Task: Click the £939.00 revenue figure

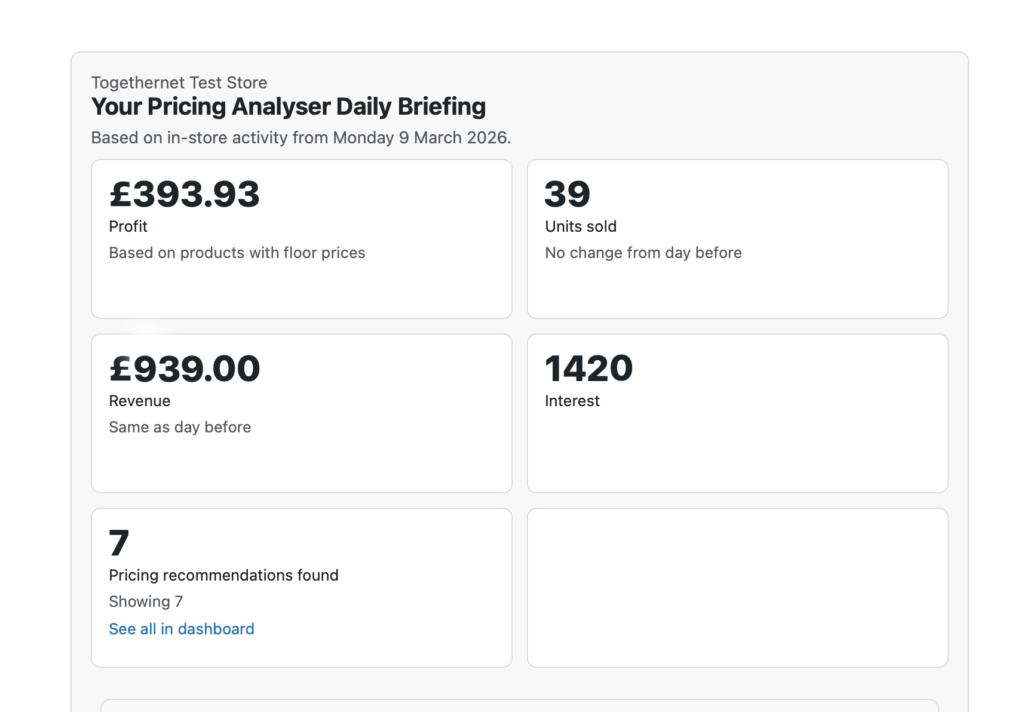Action: (184, 369)
